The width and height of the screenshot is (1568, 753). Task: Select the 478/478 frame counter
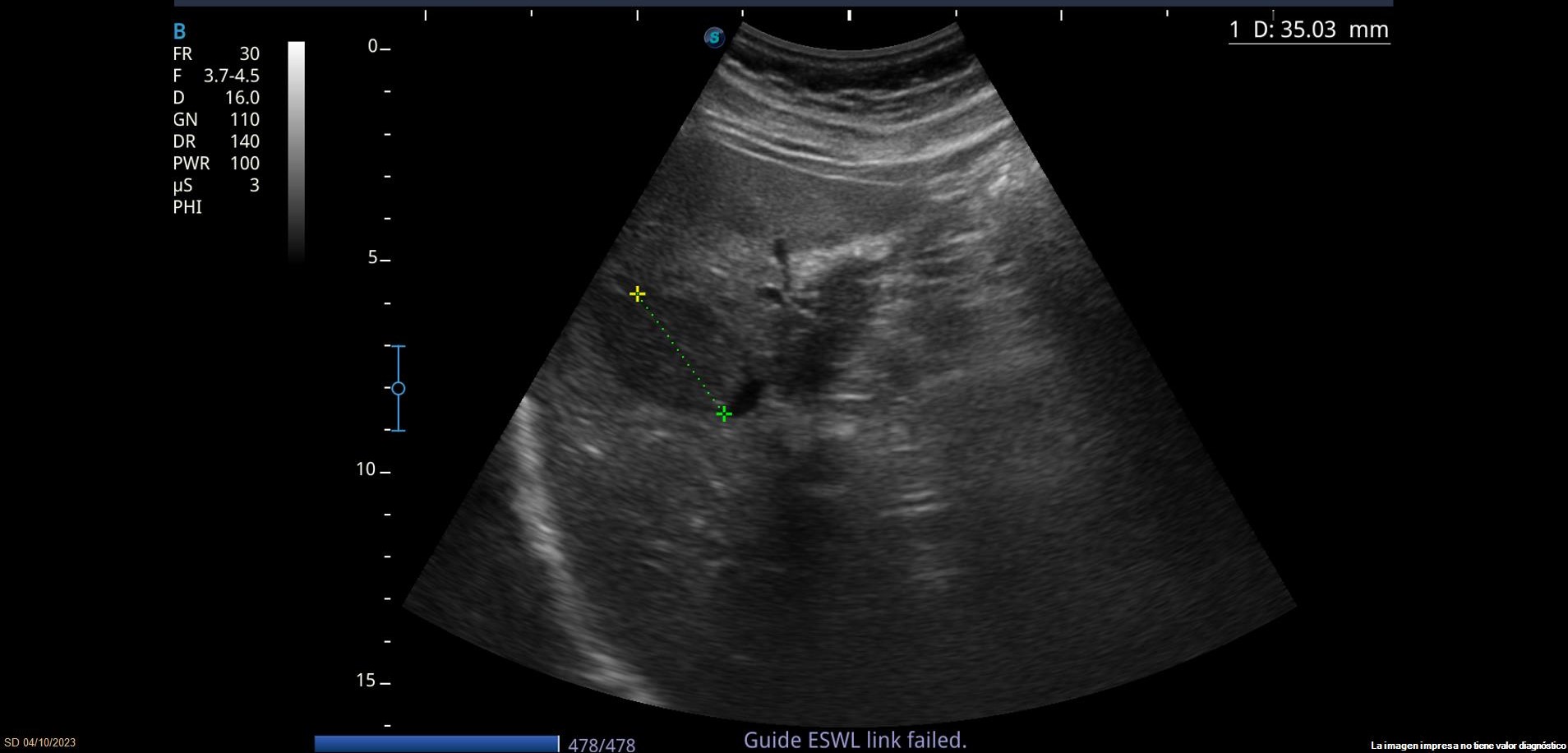tap(602, 745)
